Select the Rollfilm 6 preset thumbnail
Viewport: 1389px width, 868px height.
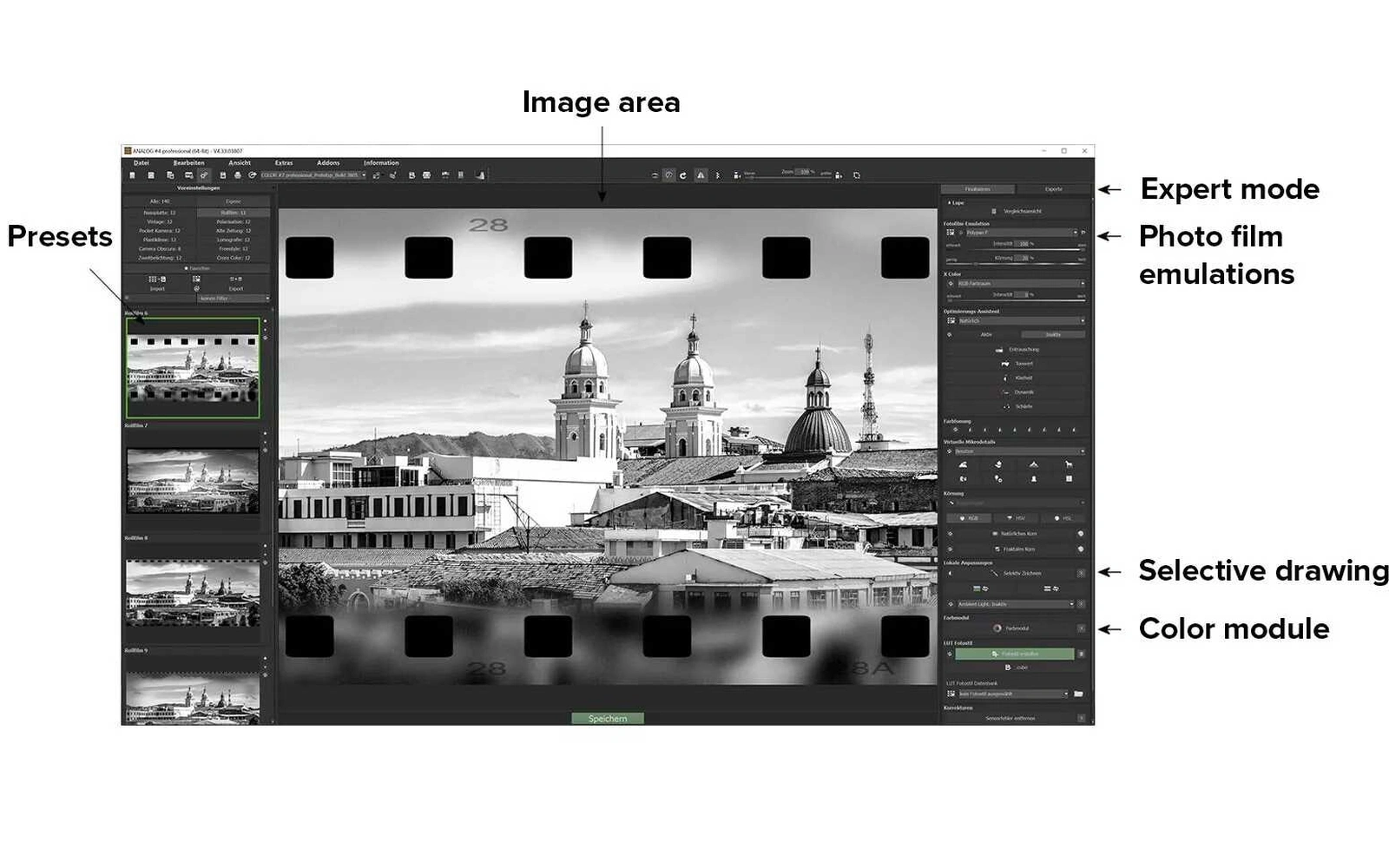tap(193, 368)
